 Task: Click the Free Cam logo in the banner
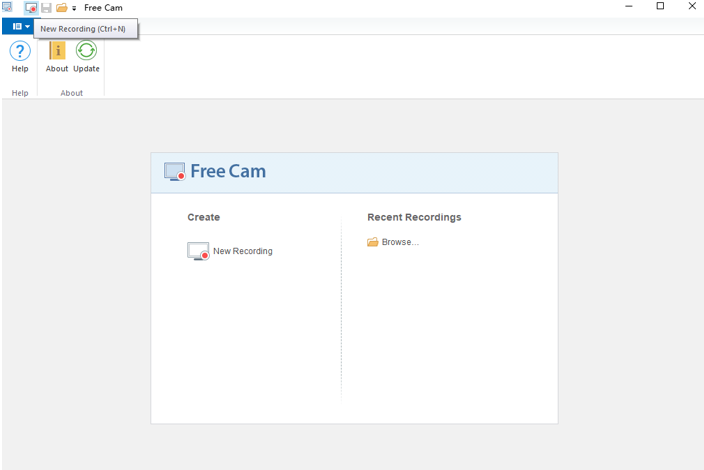click(x=175, y=171)
